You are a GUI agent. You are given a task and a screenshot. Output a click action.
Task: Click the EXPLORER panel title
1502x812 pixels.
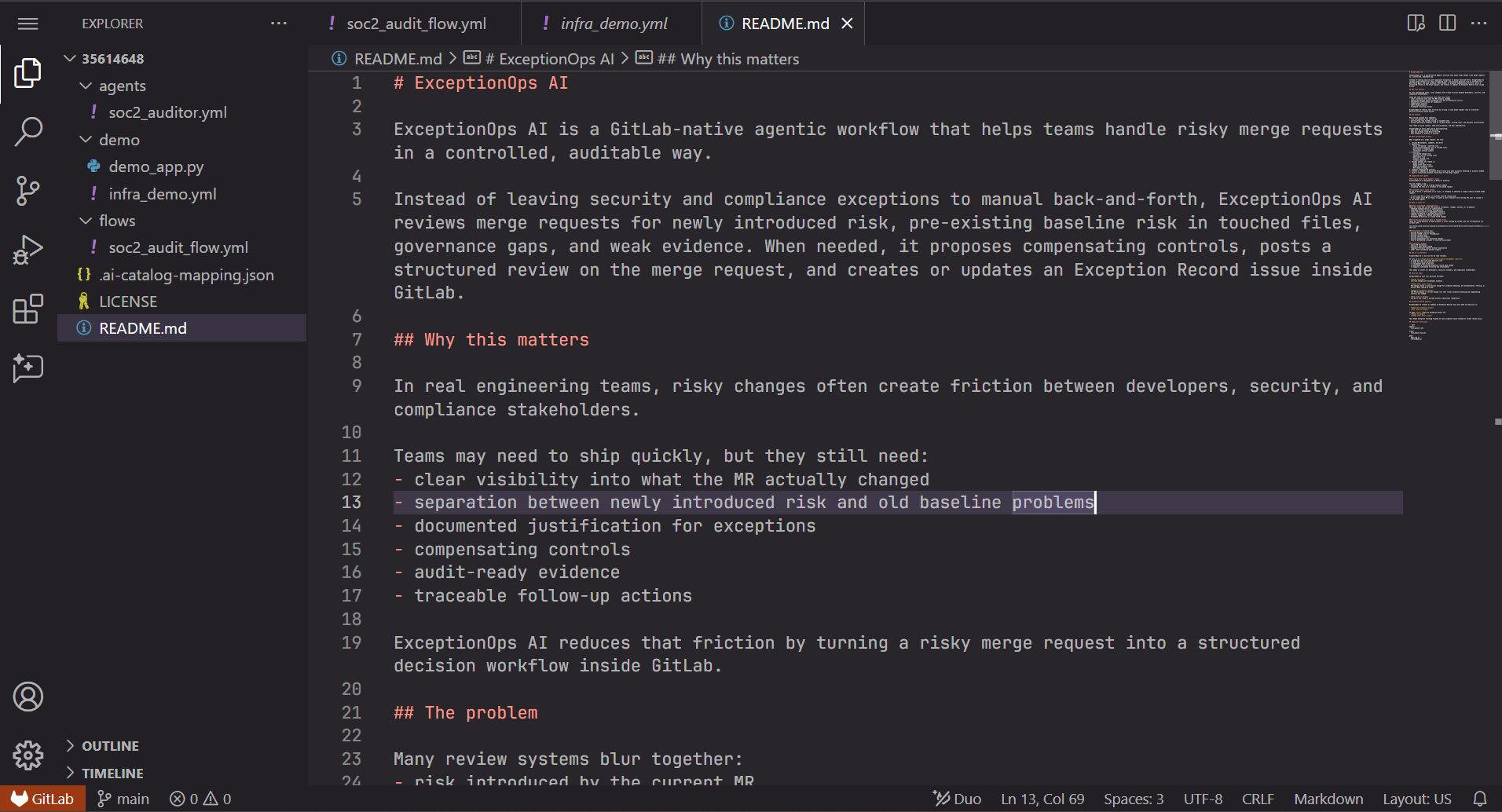point(112,24)
